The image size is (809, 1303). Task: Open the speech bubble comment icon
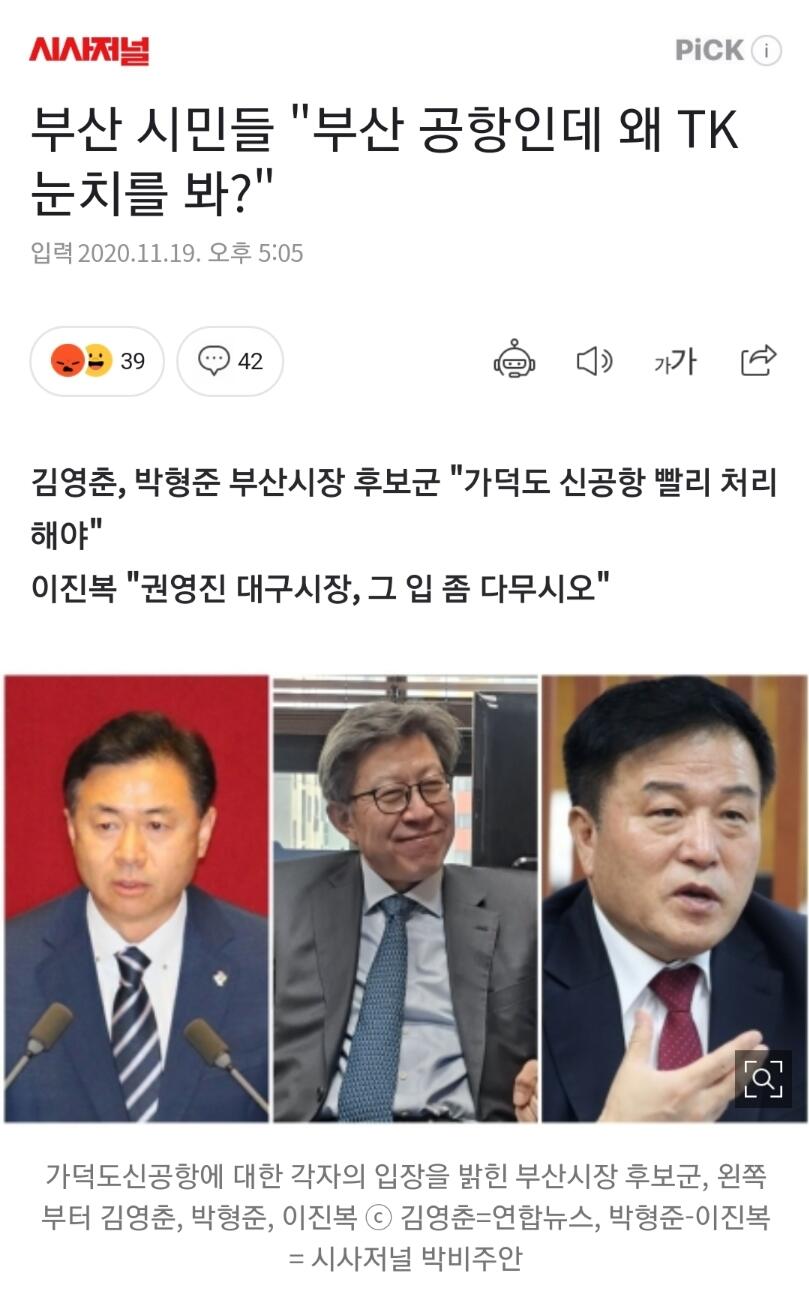(213, 361)
